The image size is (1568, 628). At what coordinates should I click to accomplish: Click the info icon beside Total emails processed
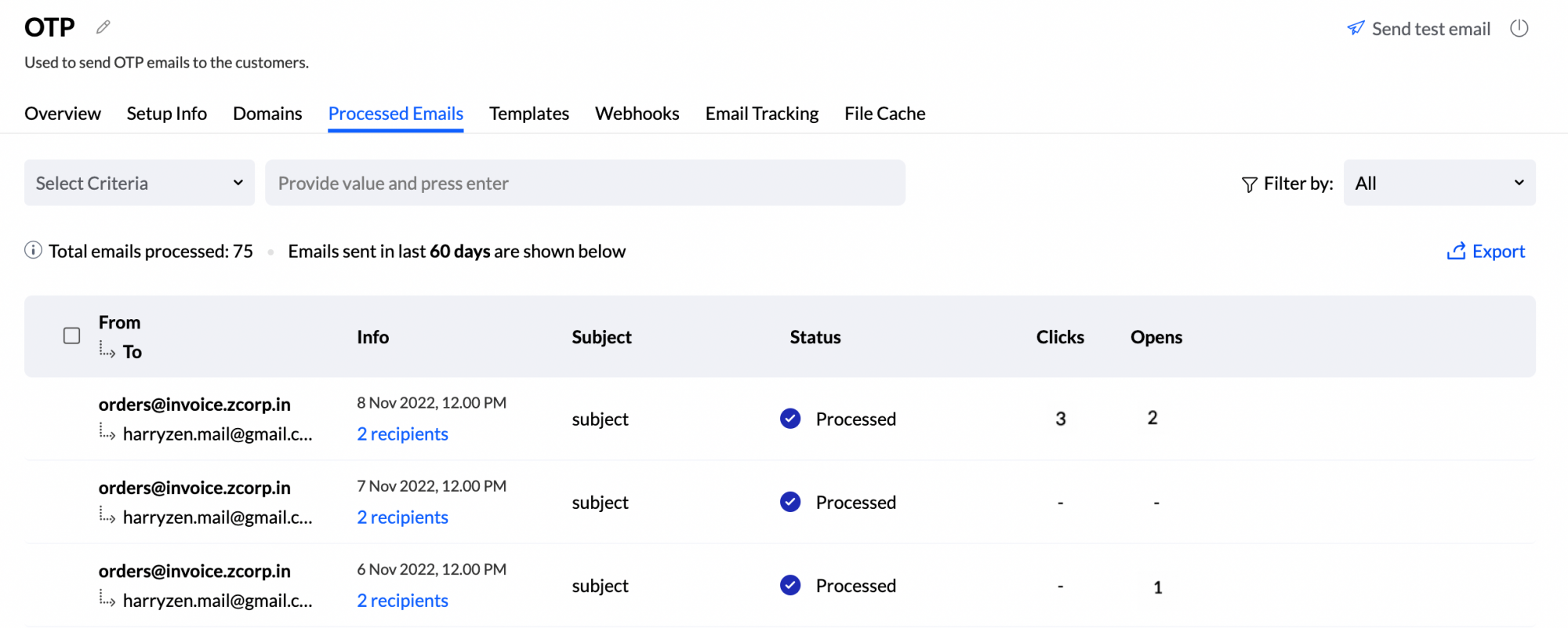click(33, 250)
